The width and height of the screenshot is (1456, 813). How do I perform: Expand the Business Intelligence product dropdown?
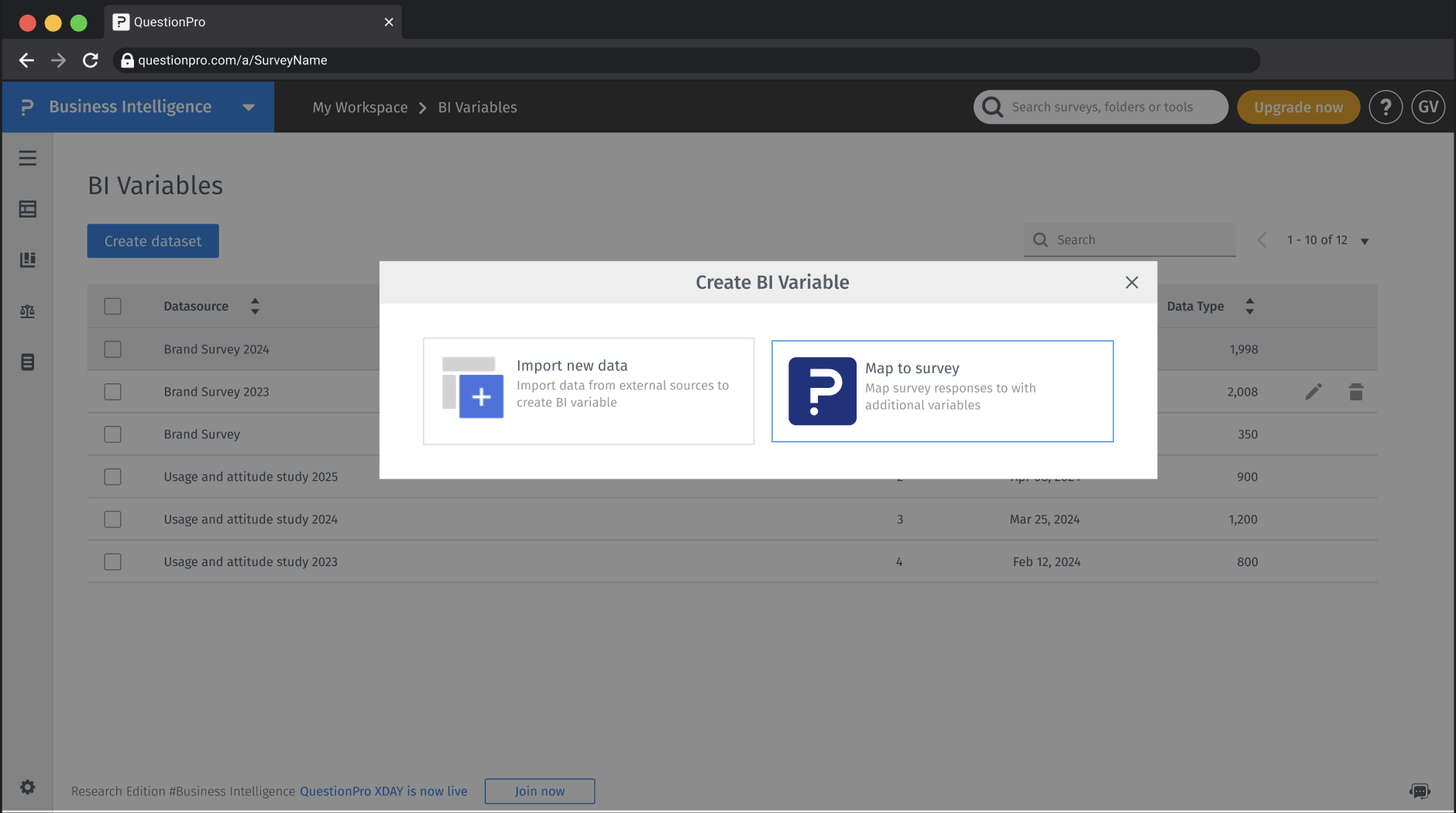pos(249,108)
